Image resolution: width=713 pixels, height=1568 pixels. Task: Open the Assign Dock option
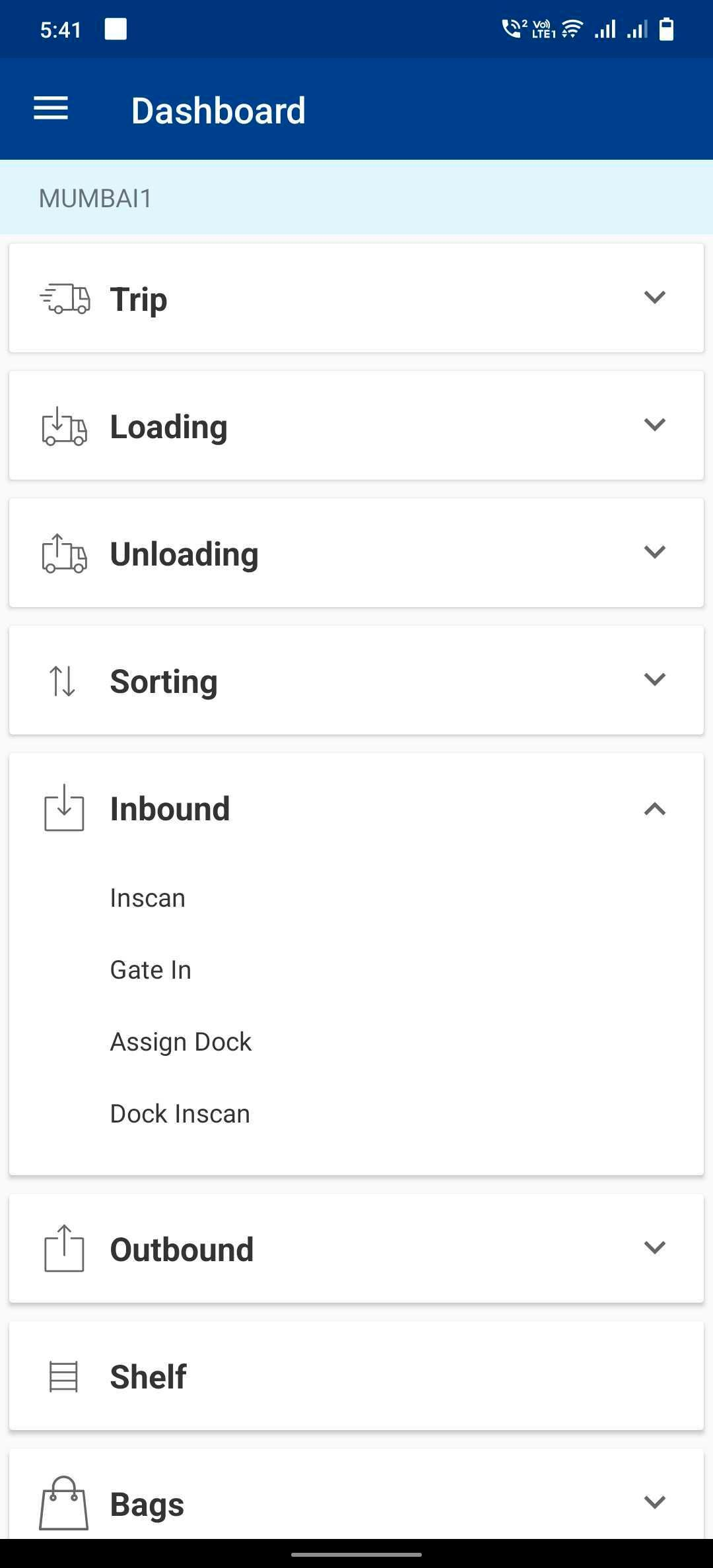click(181, 1042)
